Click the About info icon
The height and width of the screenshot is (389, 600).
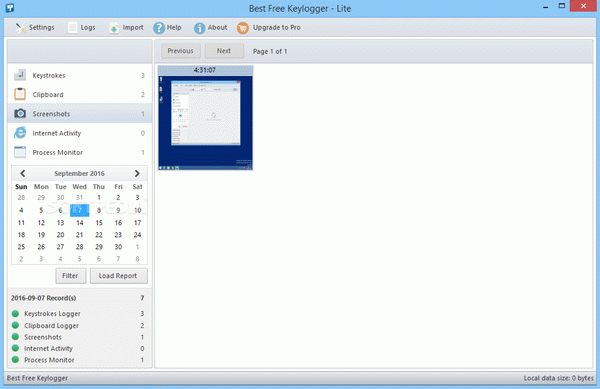point(199,28)
